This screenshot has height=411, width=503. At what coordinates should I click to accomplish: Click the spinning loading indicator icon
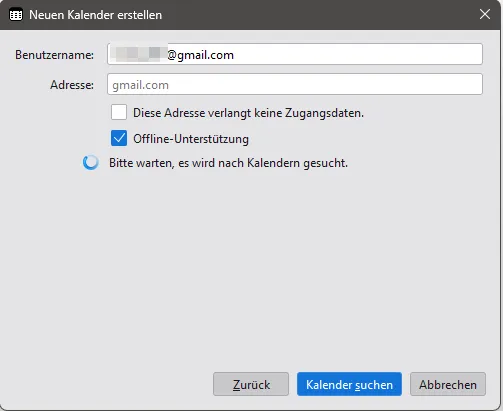point(91,163)
